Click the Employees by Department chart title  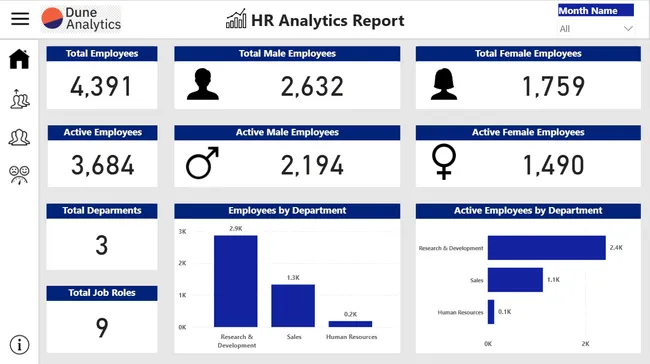click(x=287, y=211)
